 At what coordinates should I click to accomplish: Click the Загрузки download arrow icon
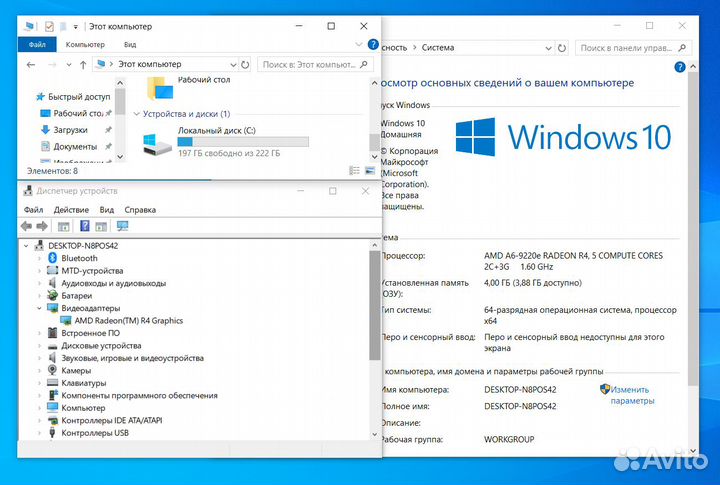(45, 130)
